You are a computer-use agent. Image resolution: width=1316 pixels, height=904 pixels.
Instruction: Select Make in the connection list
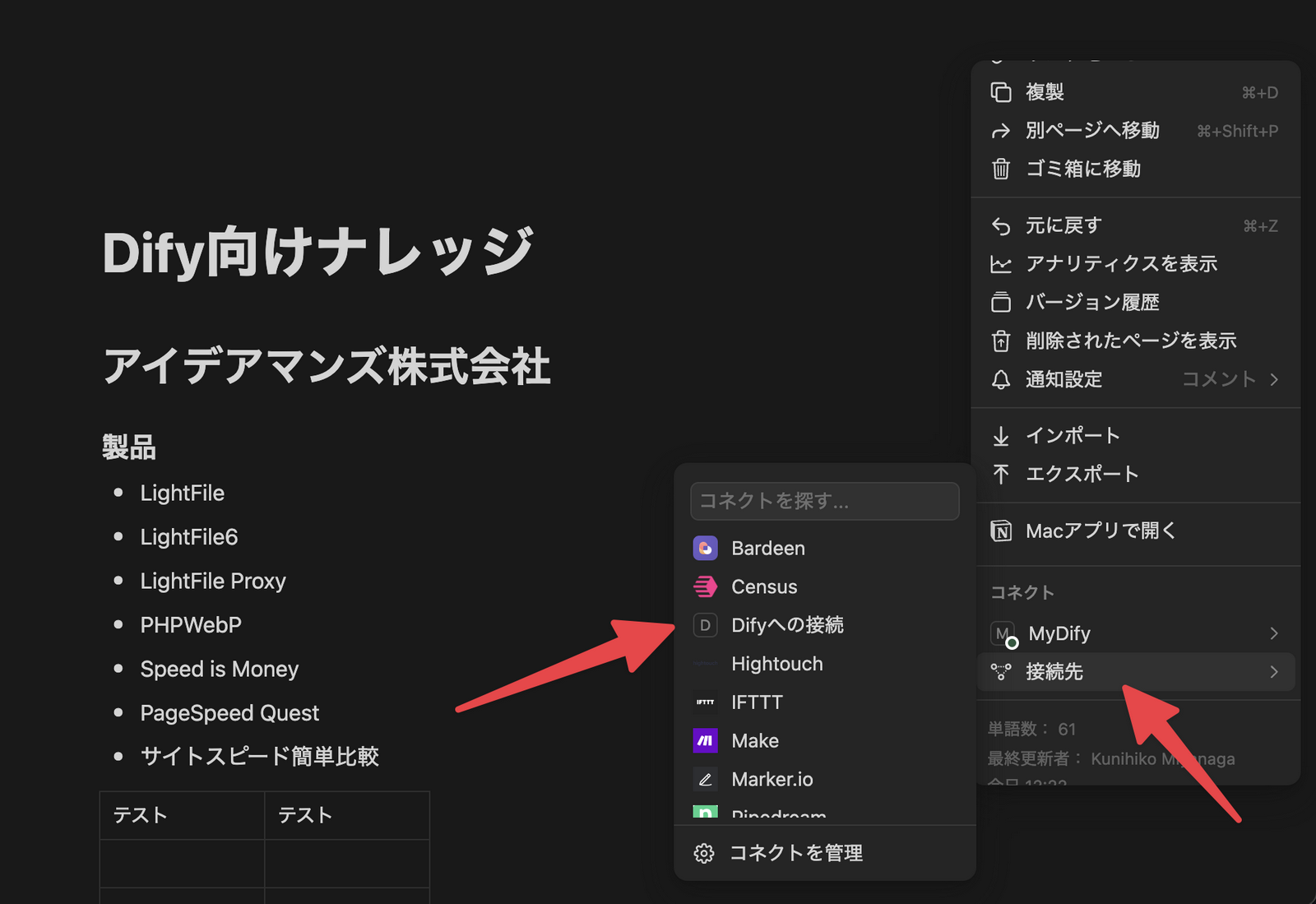825,740
